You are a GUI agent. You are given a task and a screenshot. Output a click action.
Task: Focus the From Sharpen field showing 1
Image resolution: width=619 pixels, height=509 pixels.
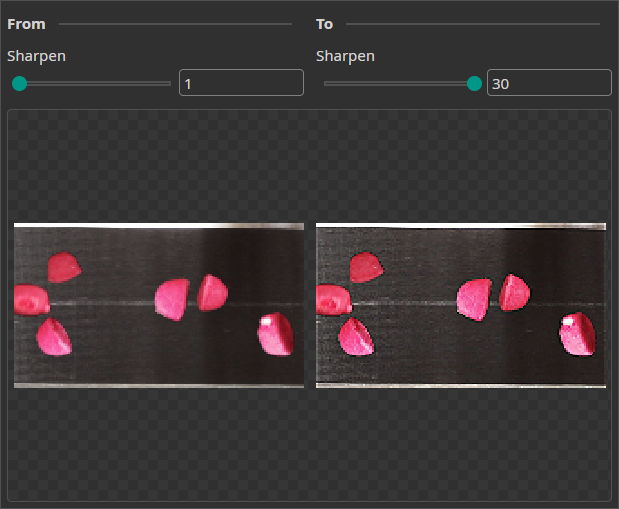point(240,83)
